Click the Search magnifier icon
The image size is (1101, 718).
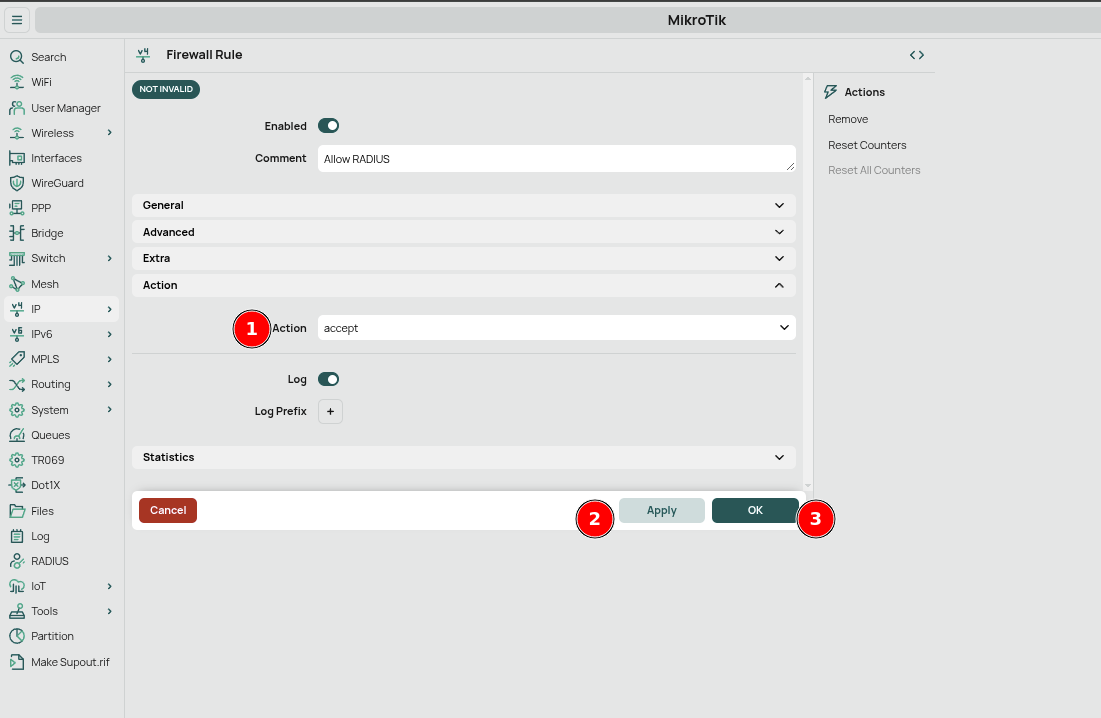pos(16,57)
